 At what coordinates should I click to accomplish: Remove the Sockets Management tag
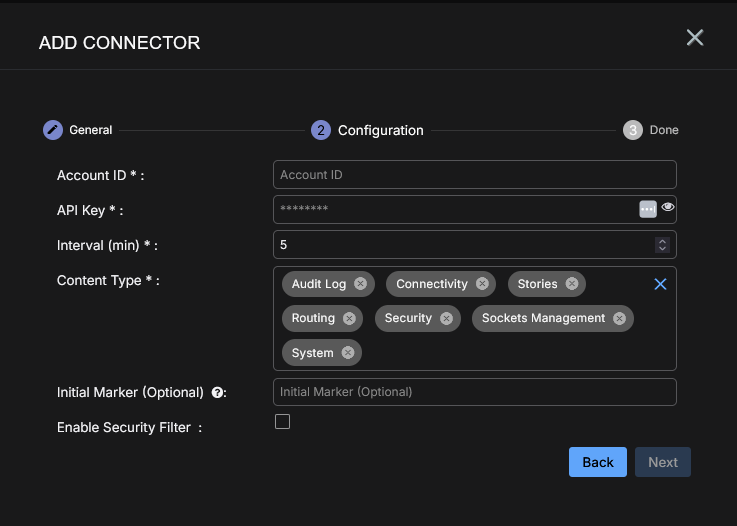tap(619, 318)
